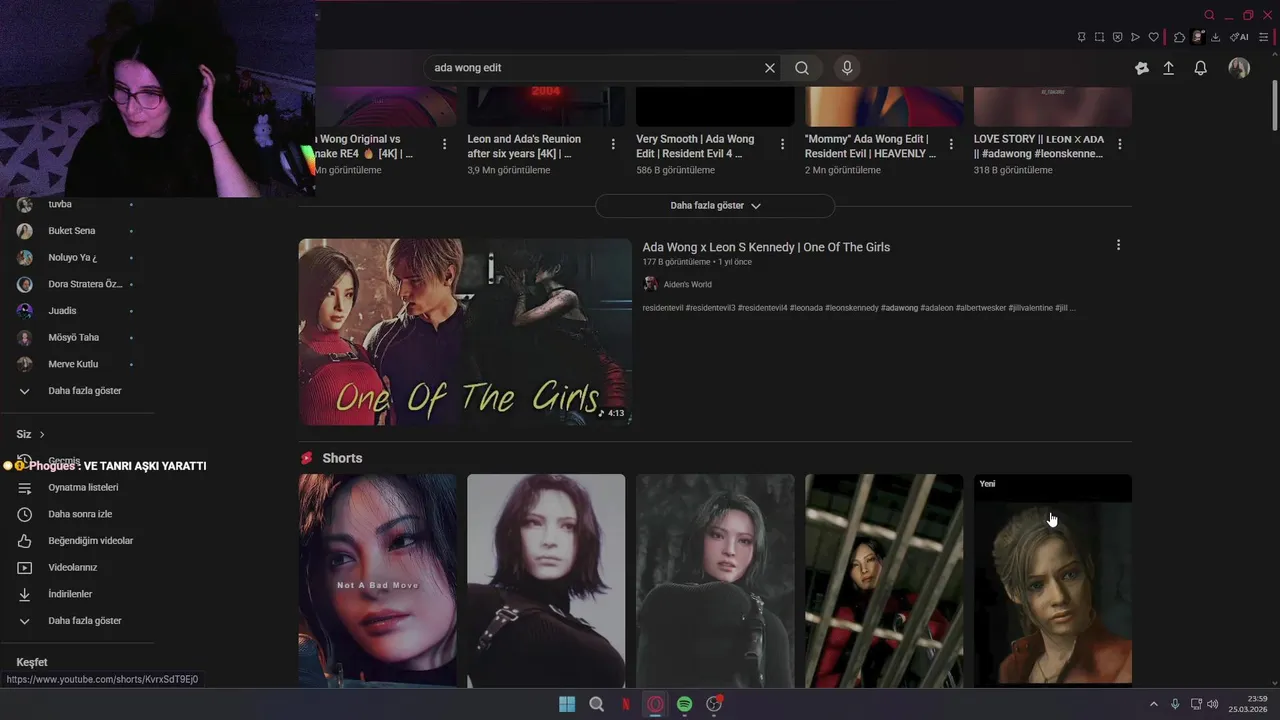Add page to bookmarks with heart icon

point(1153,37)
